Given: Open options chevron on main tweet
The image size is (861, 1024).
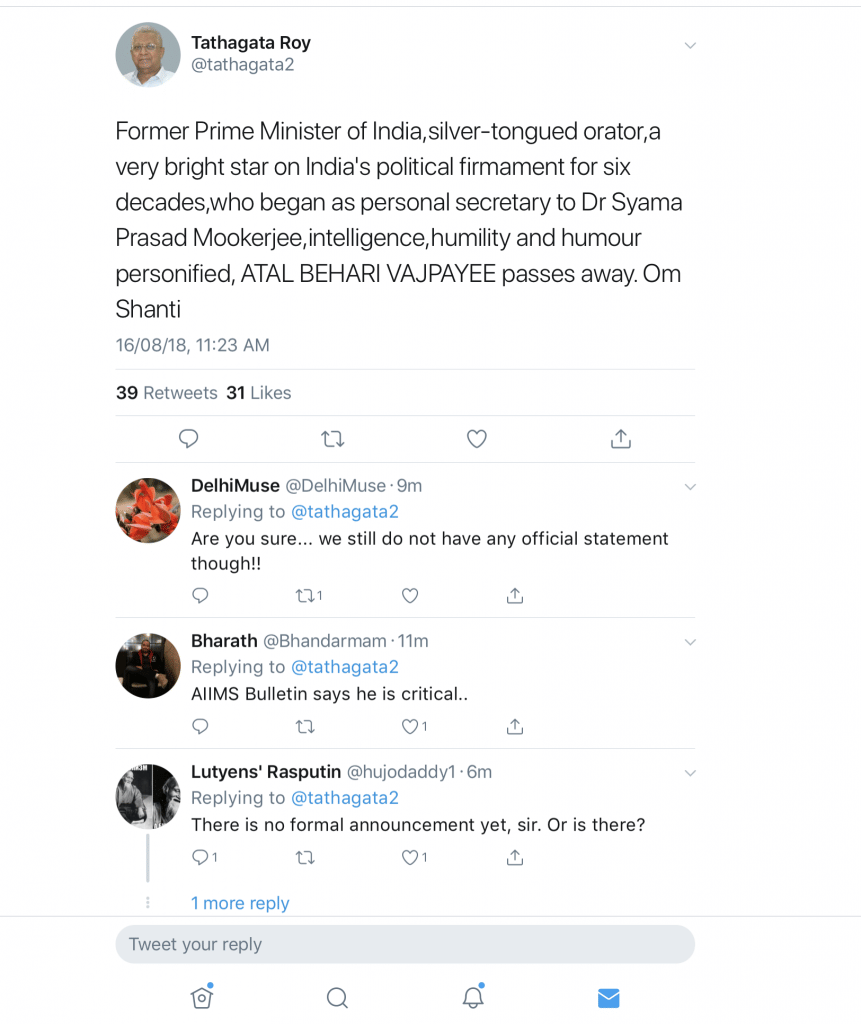Looking at the screenshot, I should (689, 46).
